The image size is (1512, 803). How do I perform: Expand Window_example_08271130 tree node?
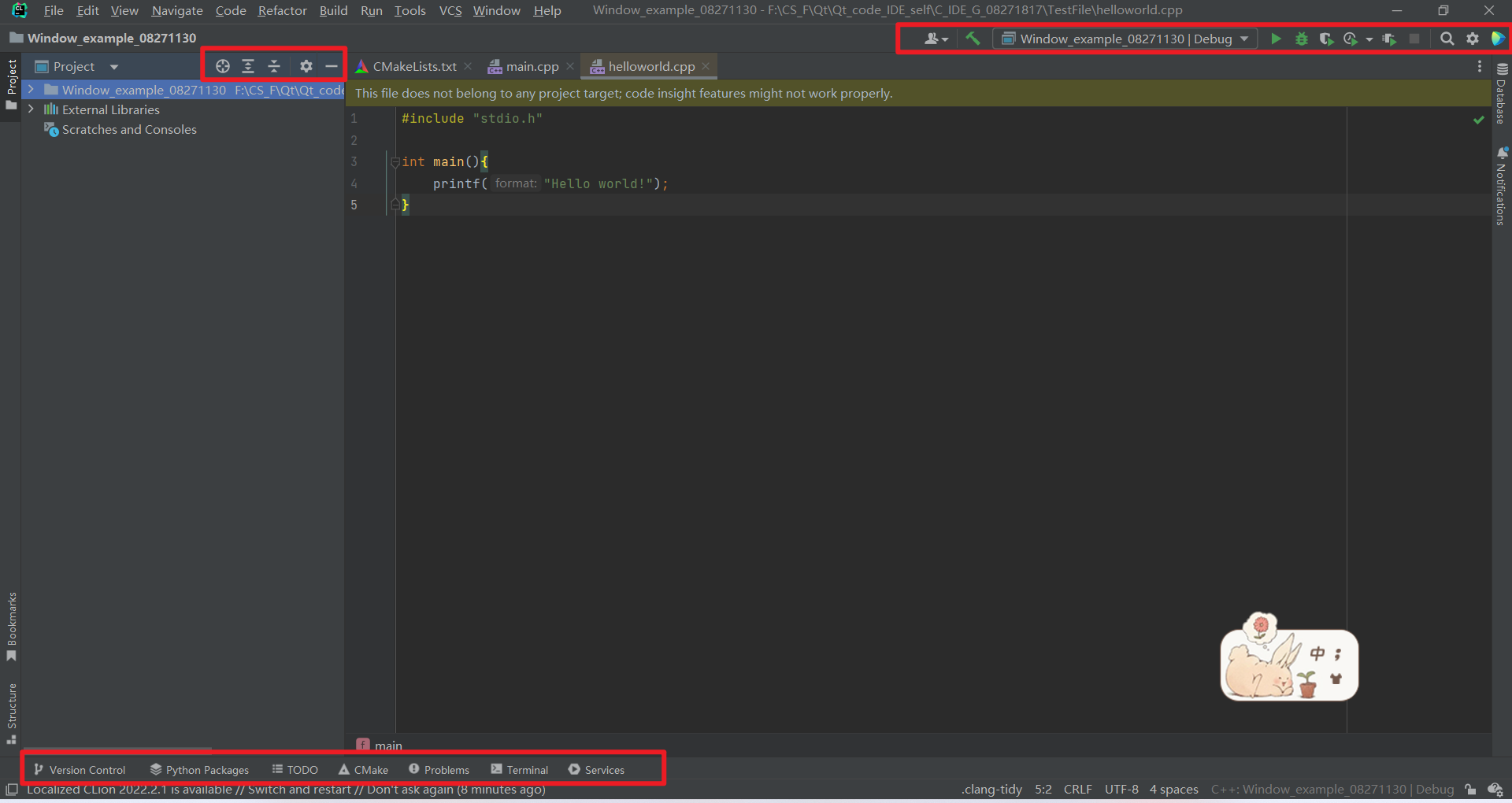[31, 90]
